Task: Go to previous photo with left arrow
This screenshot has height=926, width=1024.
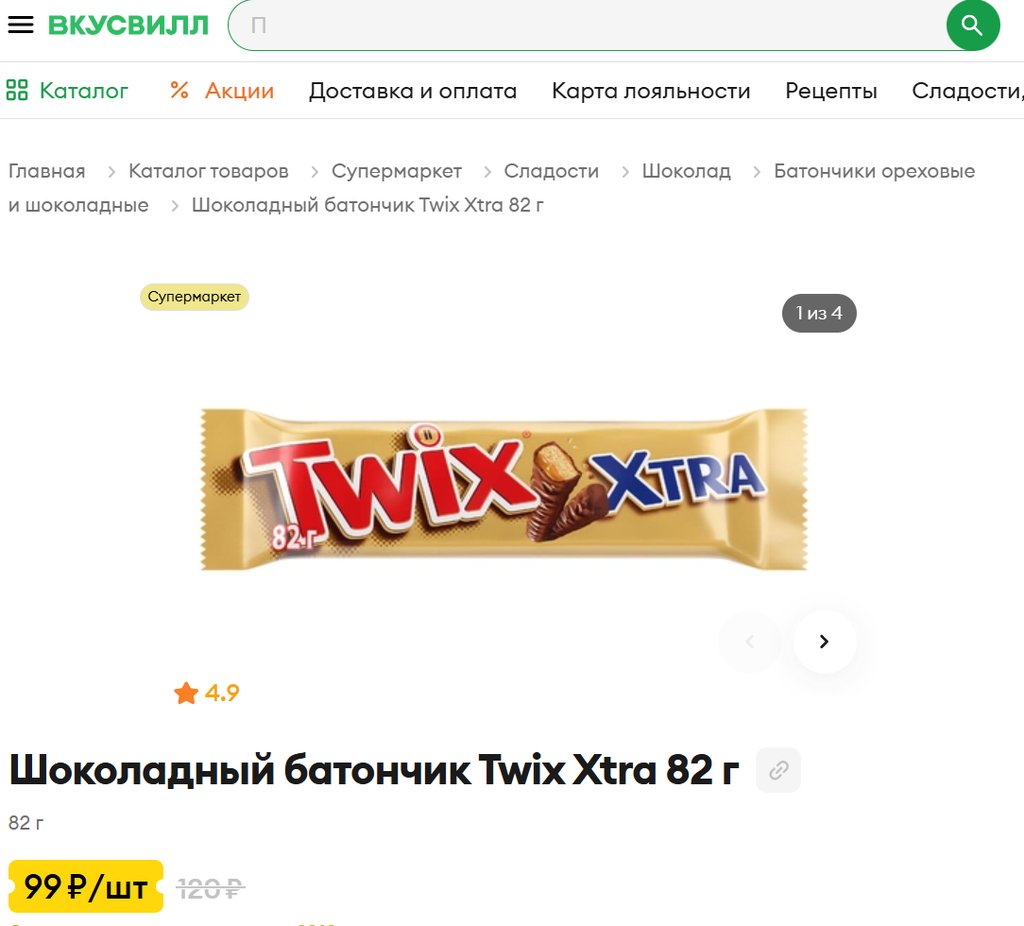Action: pyautogui.click(x=750, y=641)
